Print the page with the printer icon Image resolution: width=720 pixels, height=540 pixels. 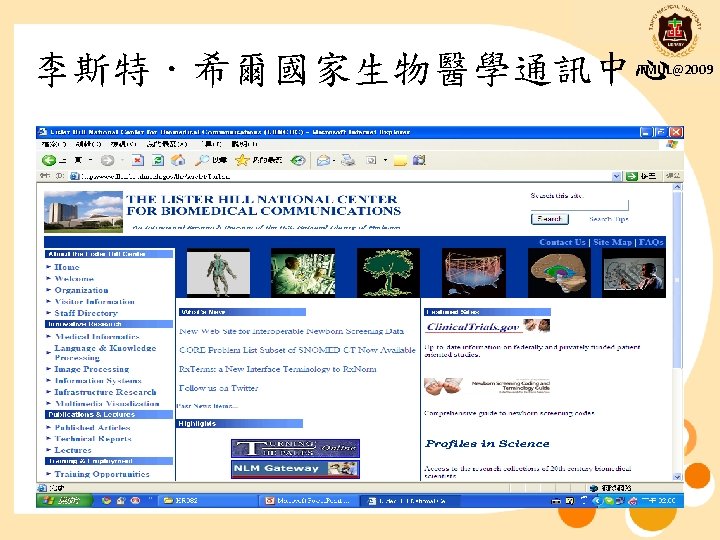(x=348, y=160)
